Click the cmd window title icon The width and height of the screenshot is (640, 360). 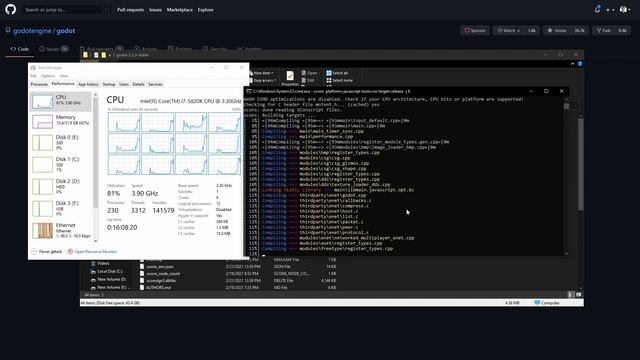point(249,91)
